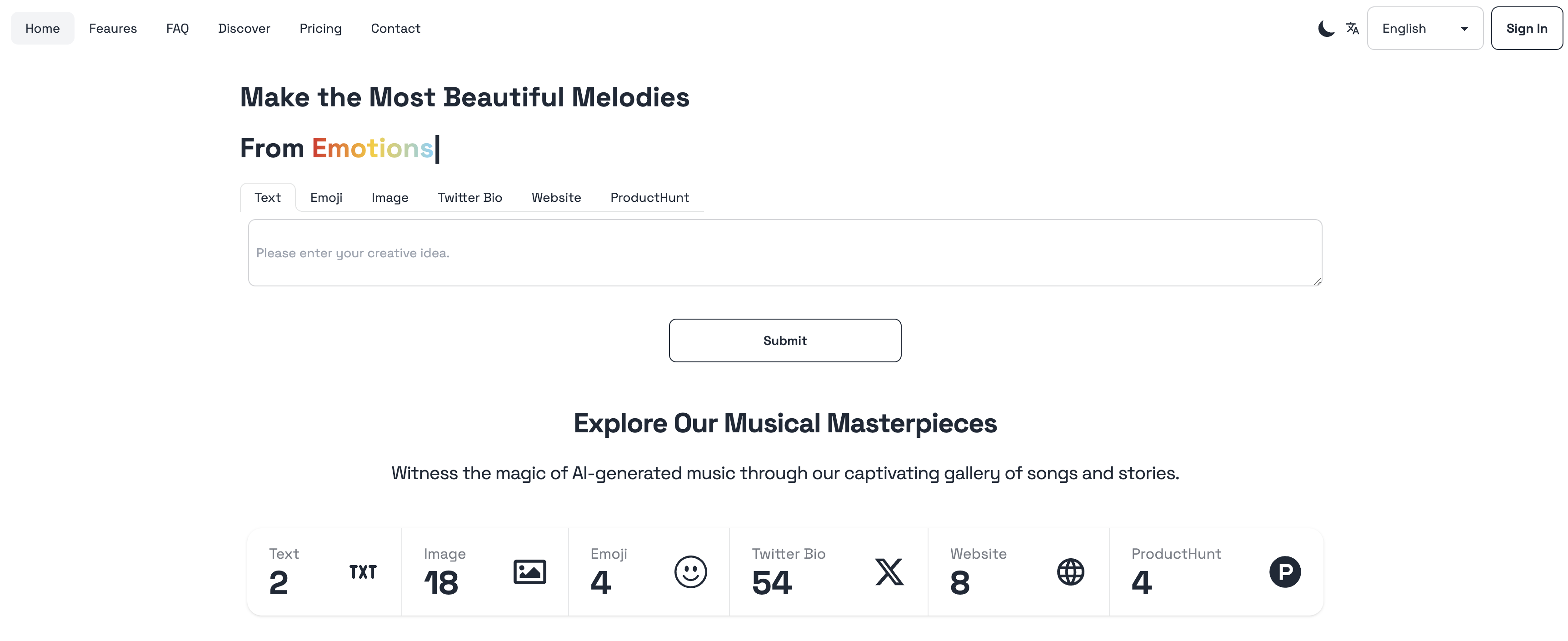Screen dimensions: 1568x641
Task: Click the picture icon in Image card
Action: (529, 571)
